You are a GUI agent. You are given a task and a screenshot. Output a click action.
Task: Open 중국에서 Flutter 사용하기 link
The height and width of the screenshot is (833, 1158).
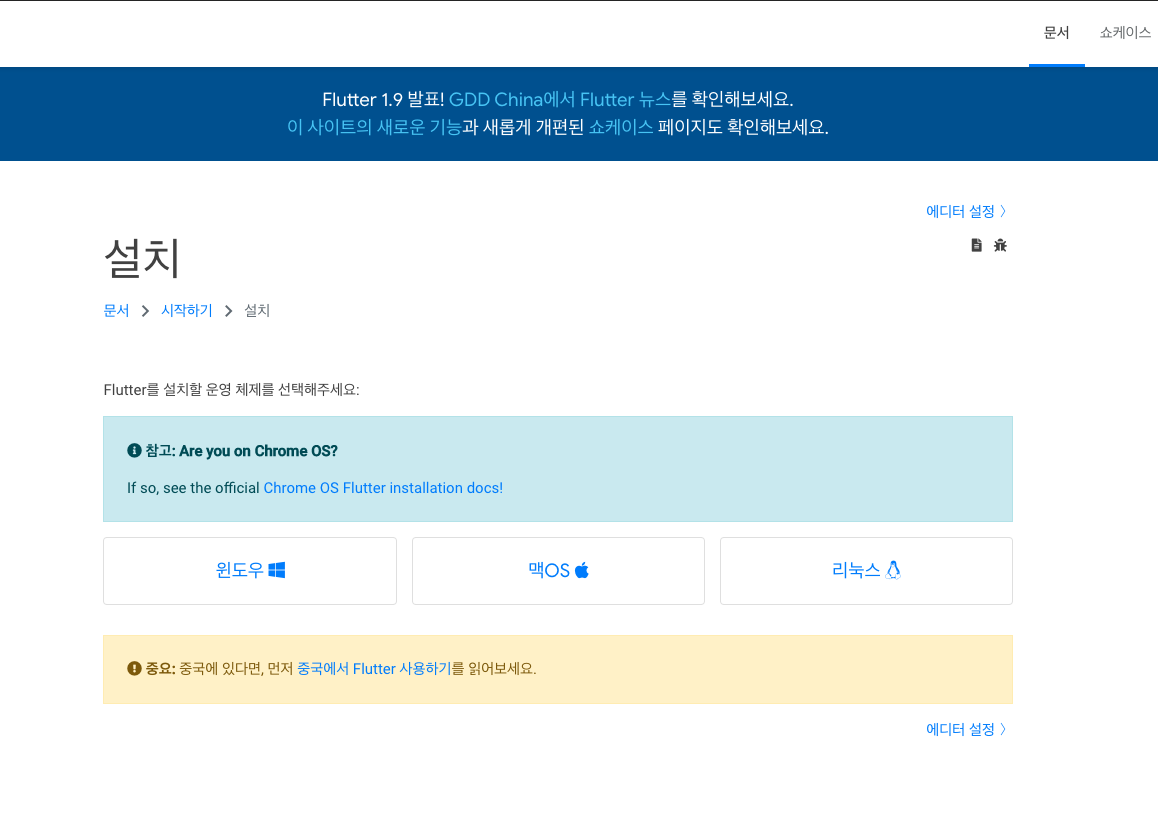click(374, 668)
